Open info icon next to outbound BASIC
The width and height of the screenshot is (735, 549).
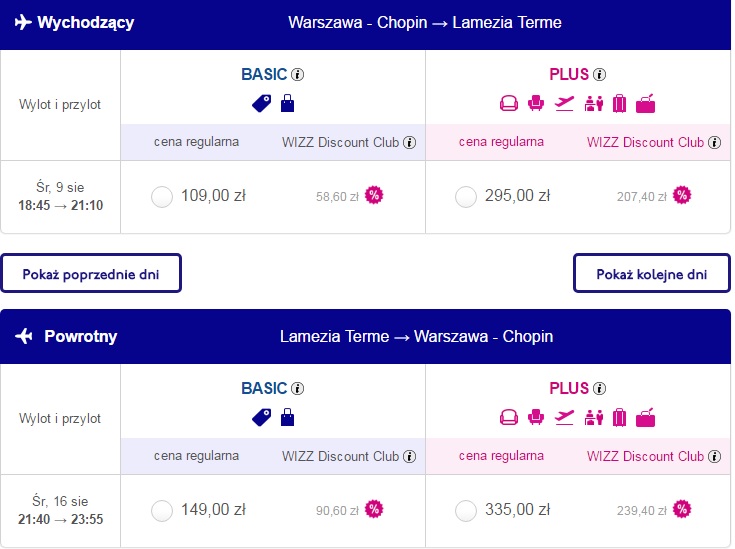[x=297, y=75]
